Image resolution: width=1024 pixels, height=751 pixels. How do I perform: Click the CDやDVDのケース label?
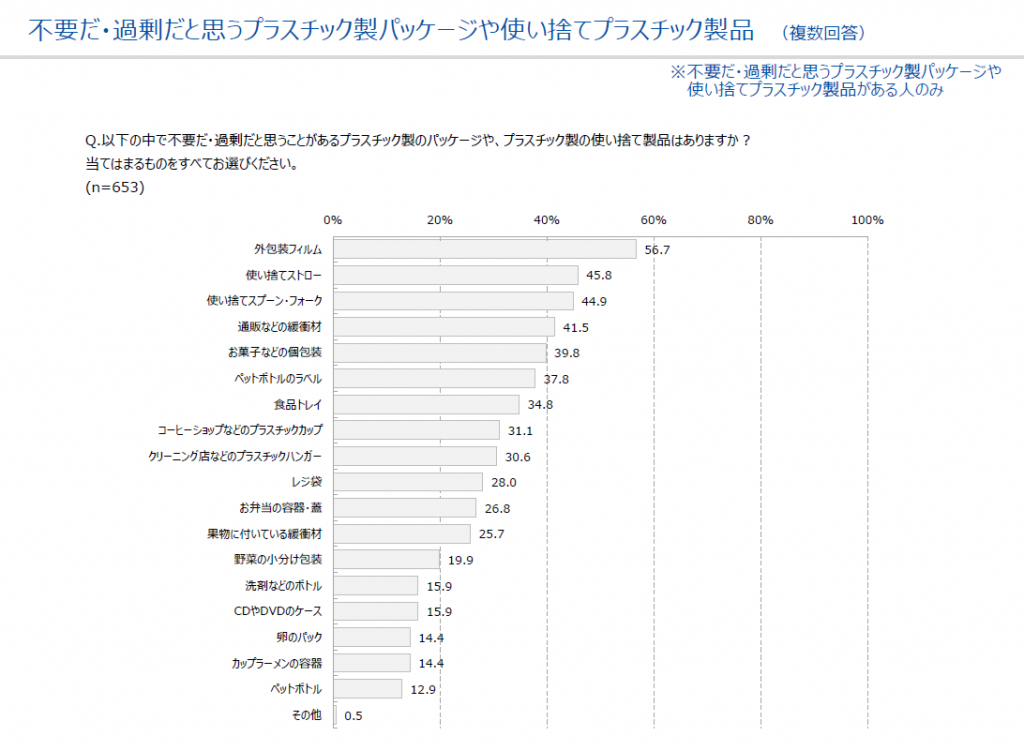click(x=284, y=611)
